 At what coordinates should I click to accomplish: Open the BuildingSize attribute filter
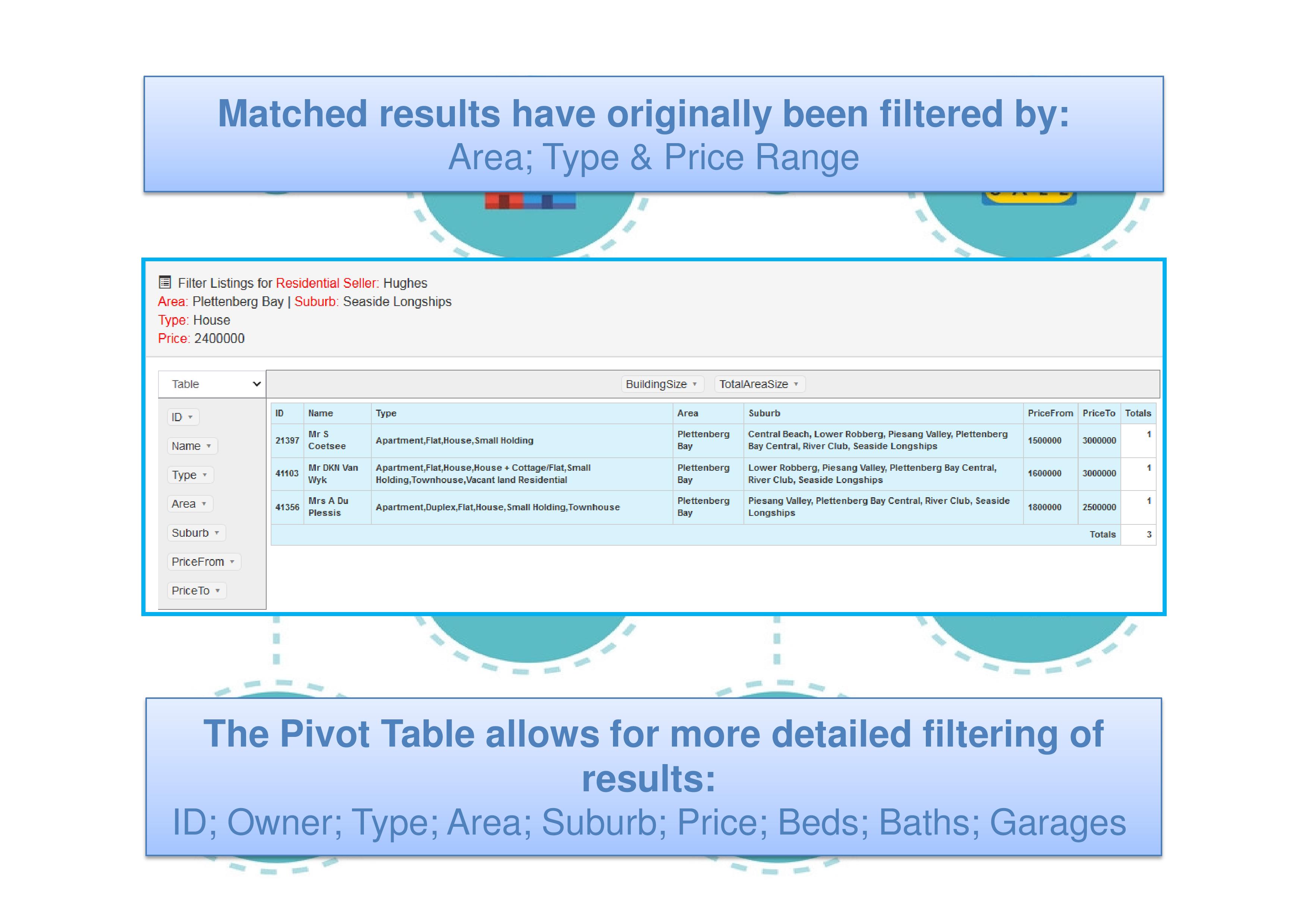(x=694, y=384)
